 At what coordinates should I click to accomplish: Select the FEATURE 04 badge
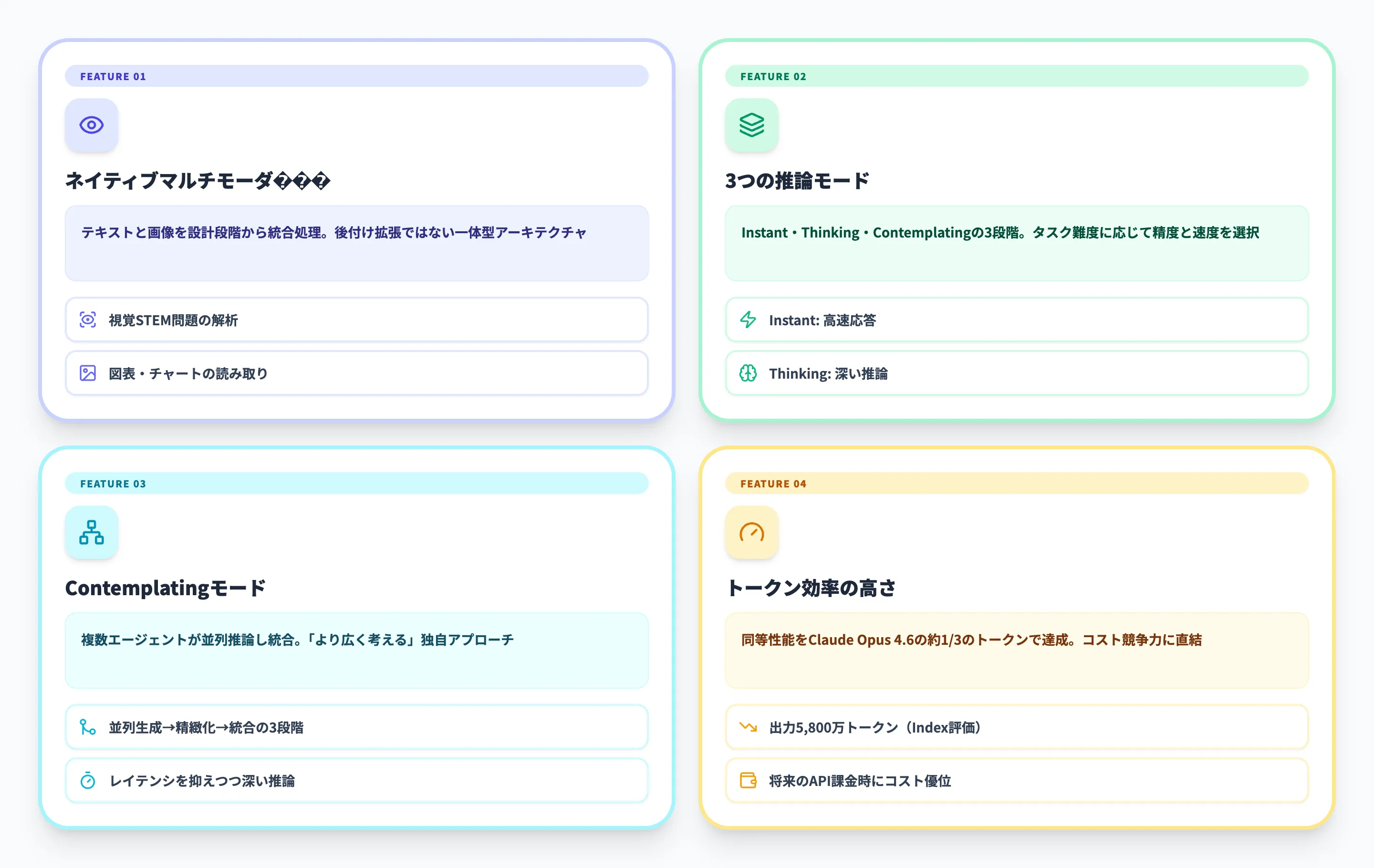point(773,483)
